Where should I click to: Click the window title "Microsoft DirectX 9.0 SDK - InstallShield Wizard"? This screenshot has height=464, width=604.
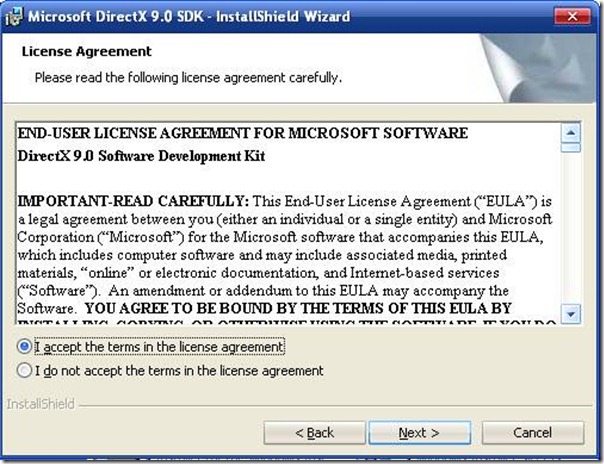point(189,17)
